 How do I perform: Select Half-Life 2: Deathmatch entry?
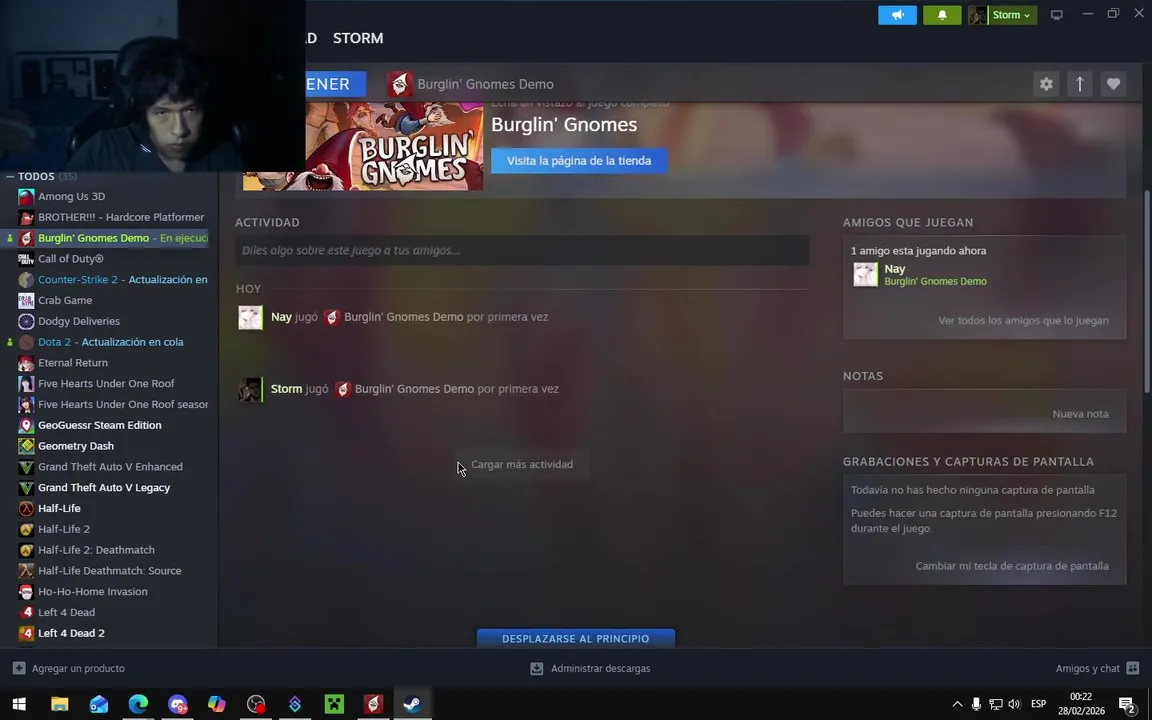click(x=96, y=550)
